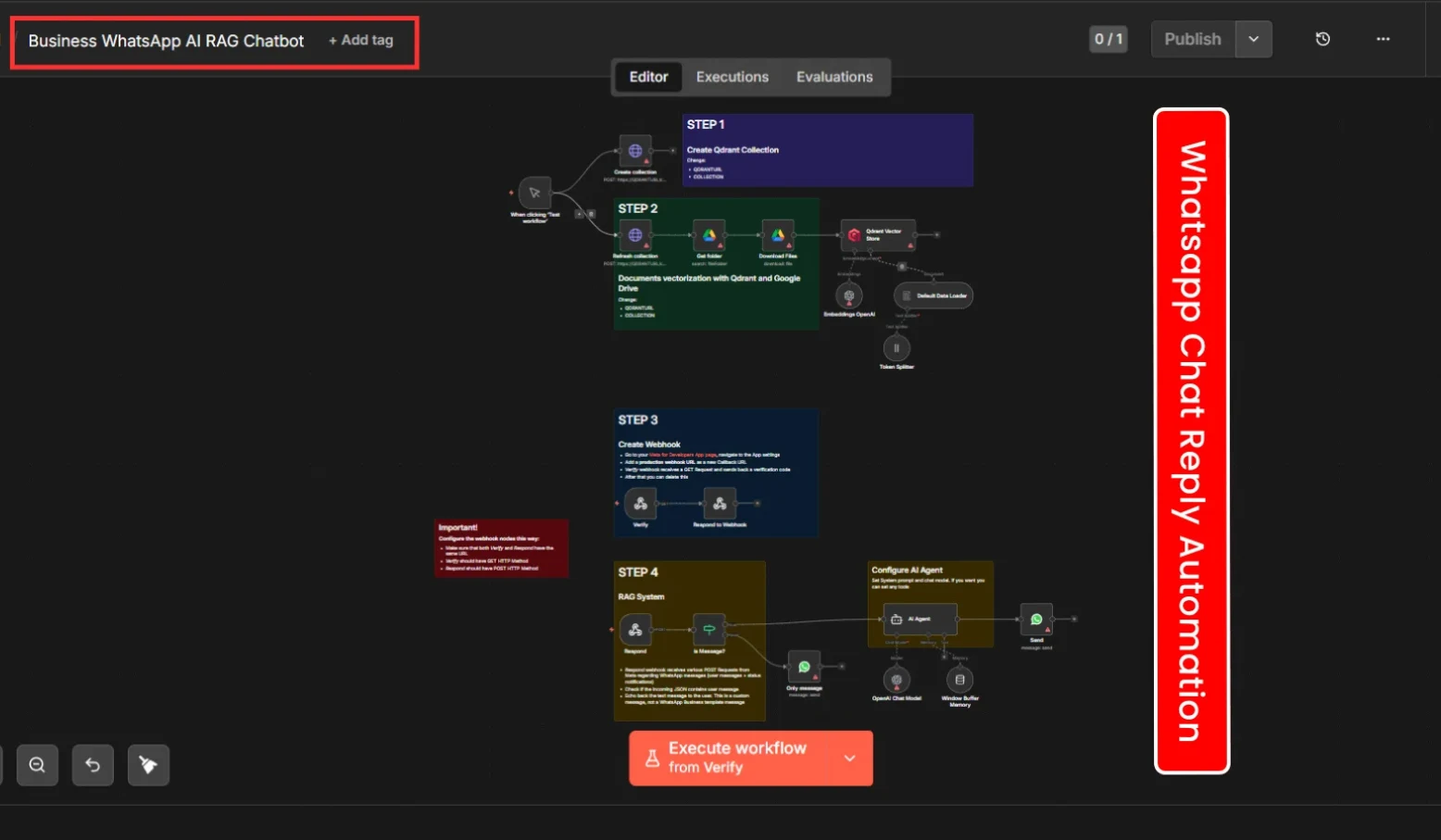
Task: Select the 'When clicking Test workflow' trigger node
Action: [x=534, y=193]
